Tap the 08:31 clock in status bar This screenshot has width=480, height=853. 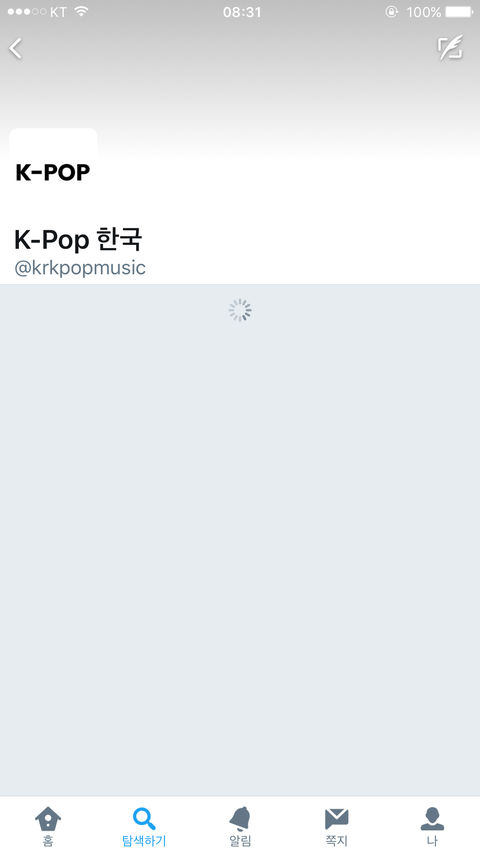[242, 12]
